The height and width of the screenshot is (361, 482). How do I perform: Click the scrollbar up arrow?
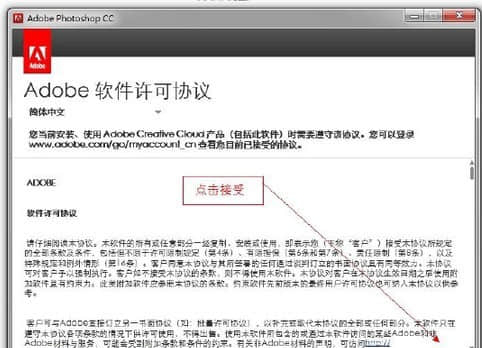pos(472,163)
